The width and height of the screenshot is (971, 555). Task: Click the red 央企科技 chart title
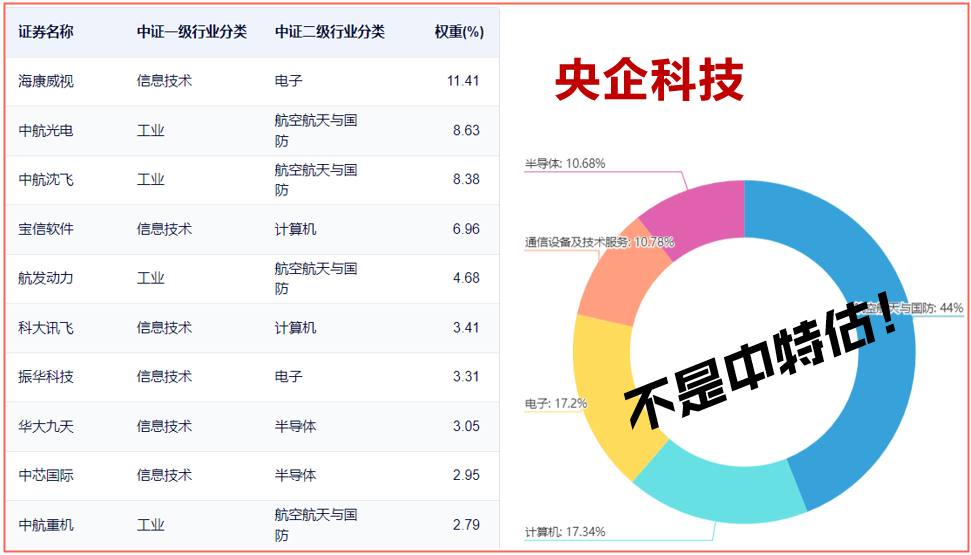coord(649,81)
